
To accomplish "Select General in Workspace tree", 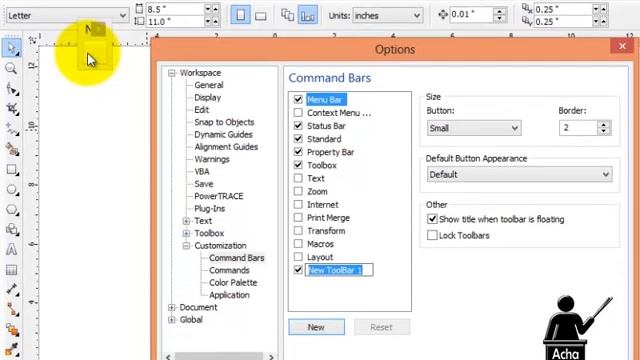I will (x=209, y=85).
